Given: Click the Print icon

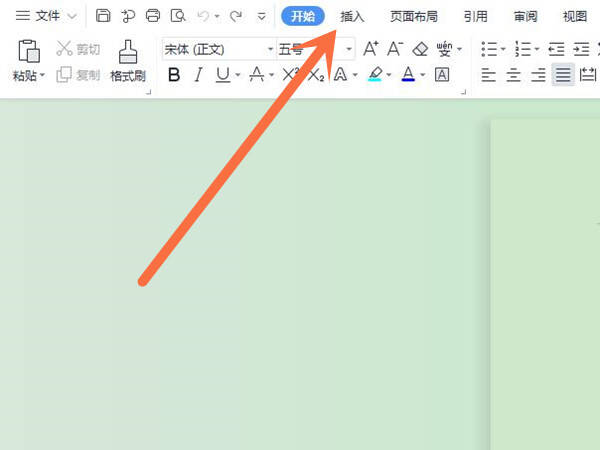Looking at the screenshot, I should [153, 16].
